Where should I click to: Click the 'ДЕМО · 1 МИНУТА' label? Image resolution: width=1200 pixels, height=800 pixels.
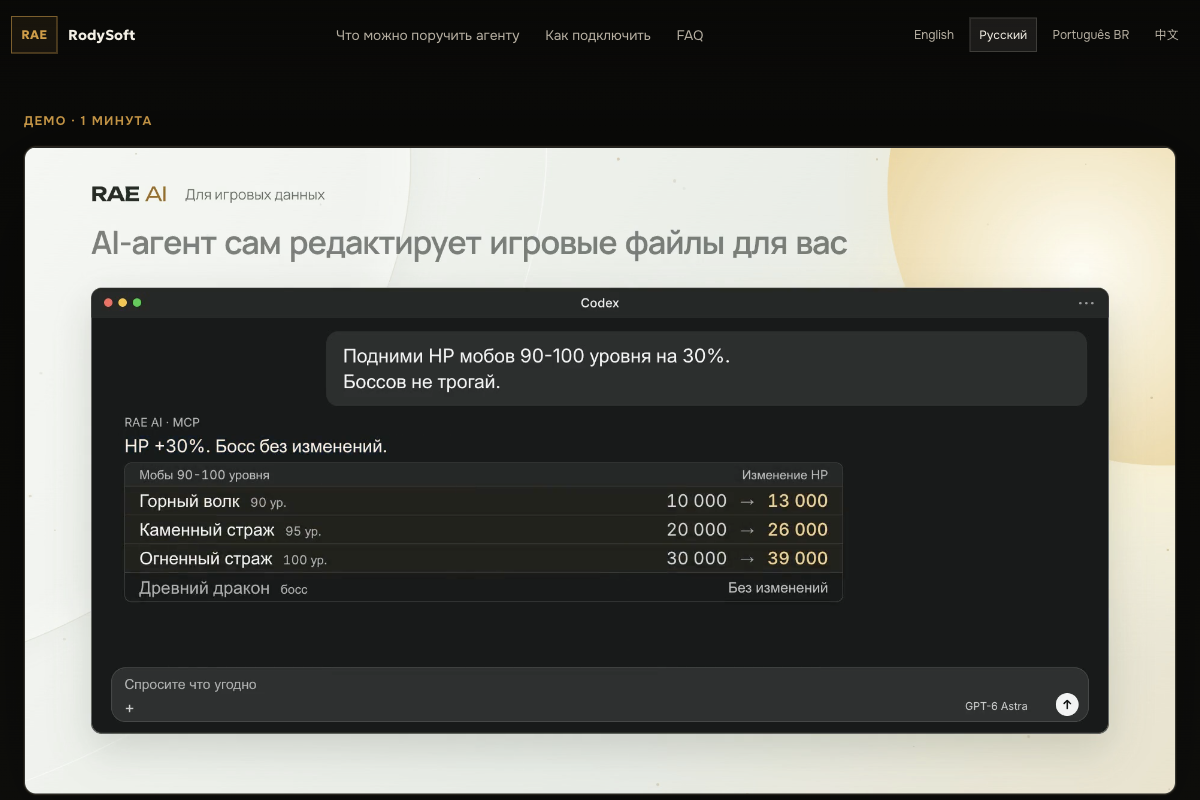coord(88,121)
